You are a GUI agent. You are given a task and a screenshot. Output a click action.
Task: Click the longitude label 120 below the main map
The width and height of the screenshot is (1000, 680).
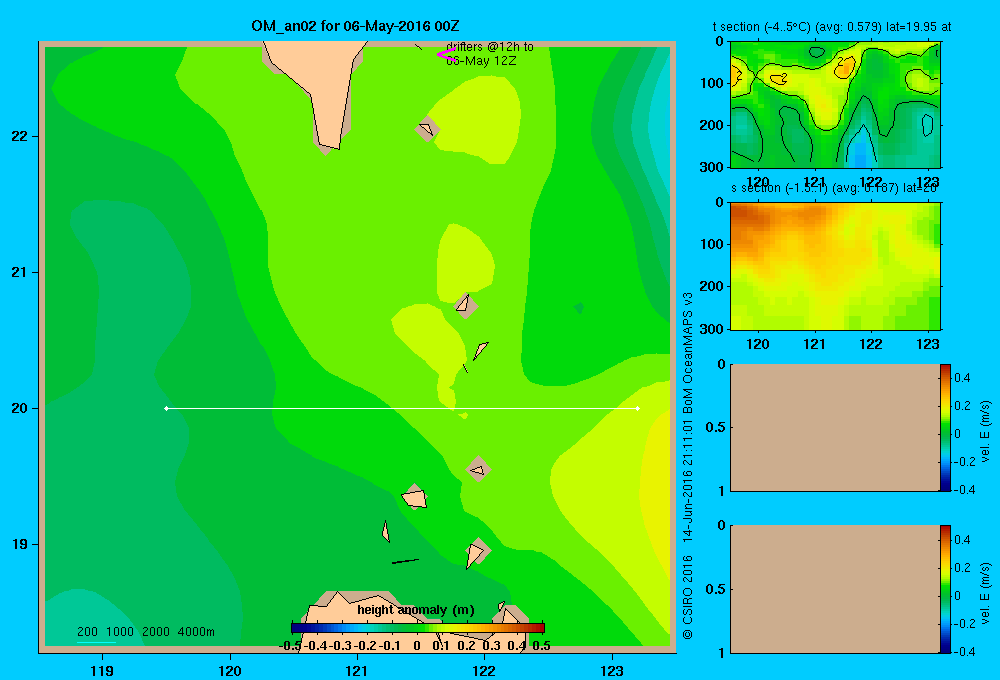[230, 670]
